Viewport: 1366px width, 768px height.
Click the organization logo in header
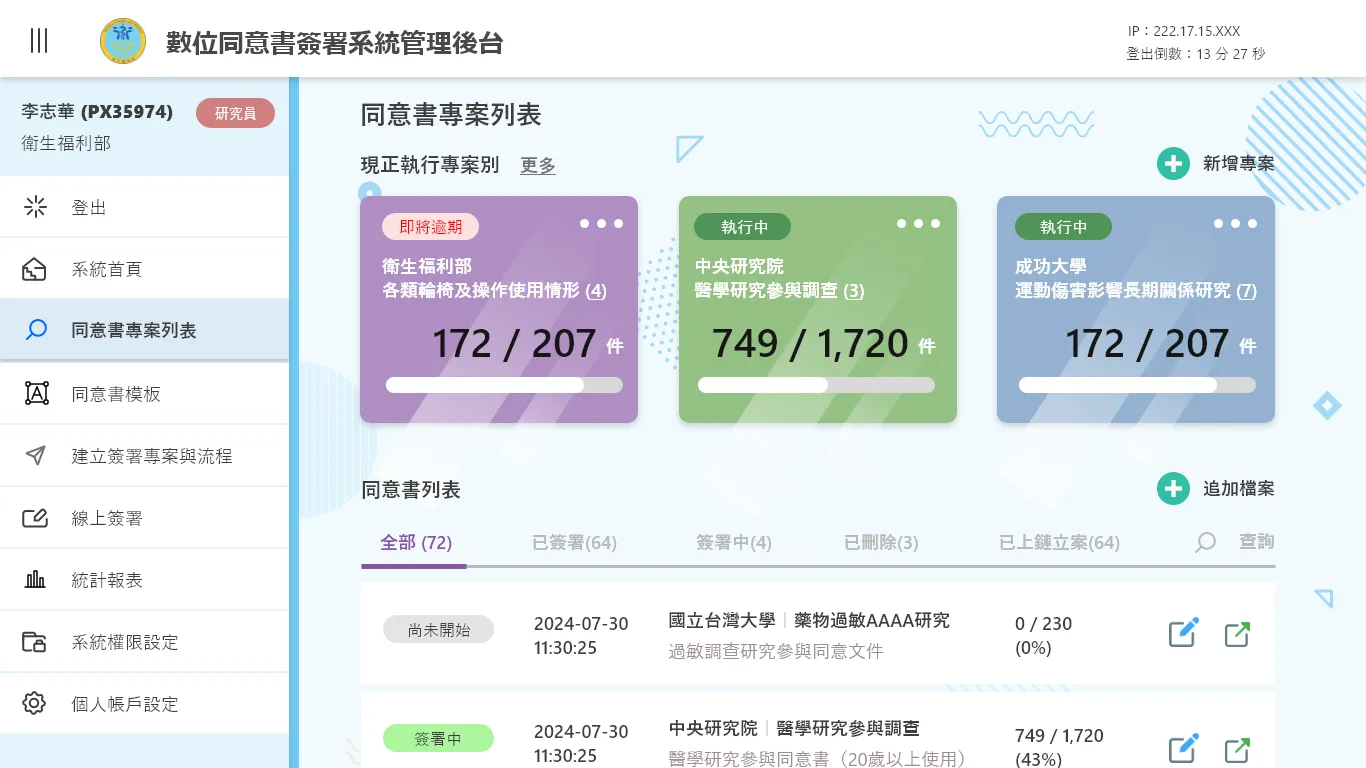point(123,41)
